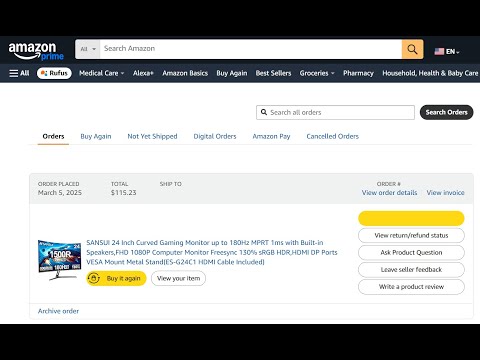Click the unlabeled yellow order action button
The image size is (480, 360).
[x=411, y=218]
